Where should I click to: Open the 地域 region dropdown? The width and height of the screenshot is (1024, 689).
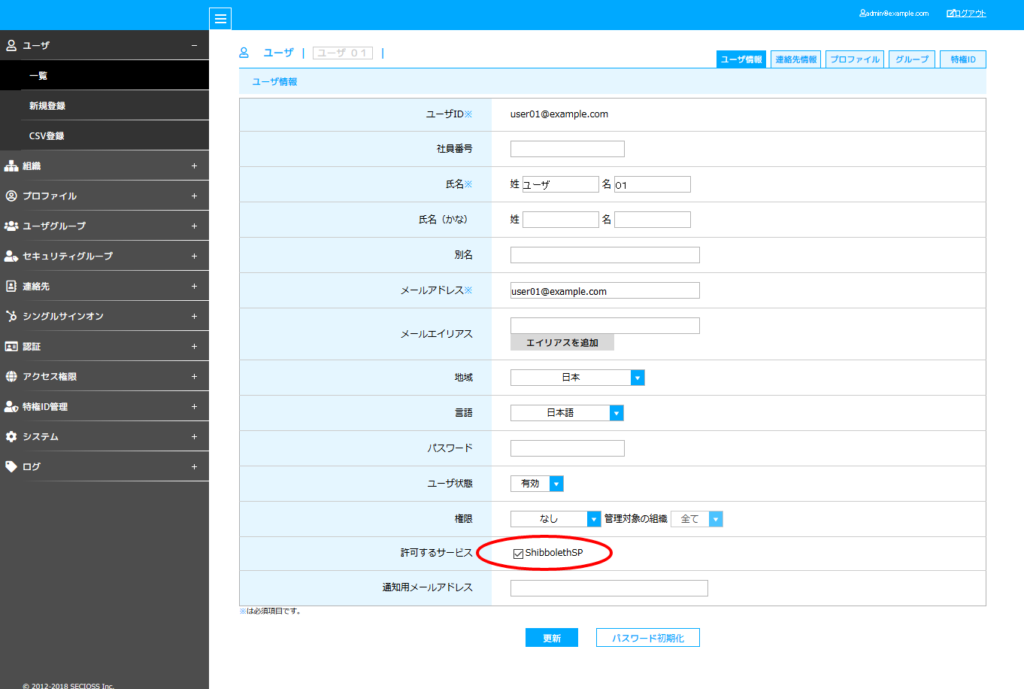637,377
